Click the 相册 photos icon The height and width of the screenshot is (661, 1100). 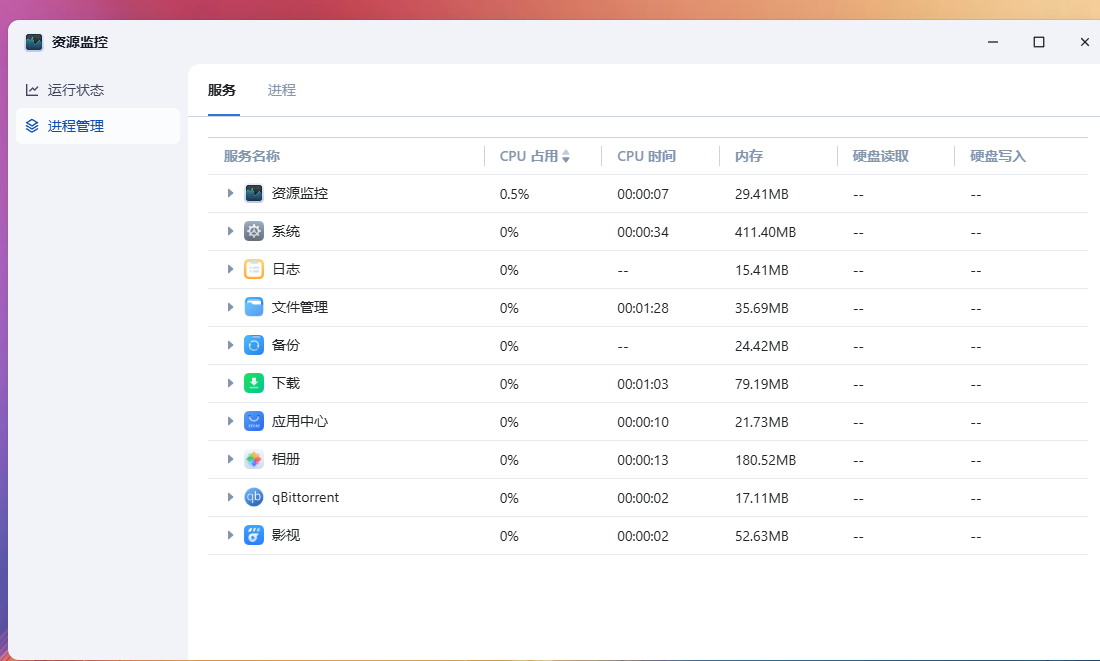pyautogui.click(x=254, y=459)
